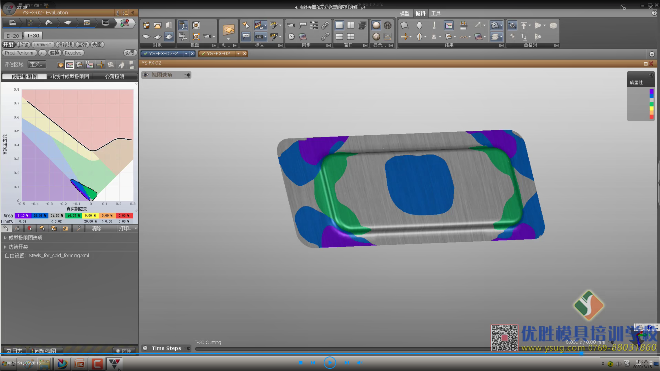Open the red C application in the taskbar
Screen dimensions: 660x371
coord(97,363)
